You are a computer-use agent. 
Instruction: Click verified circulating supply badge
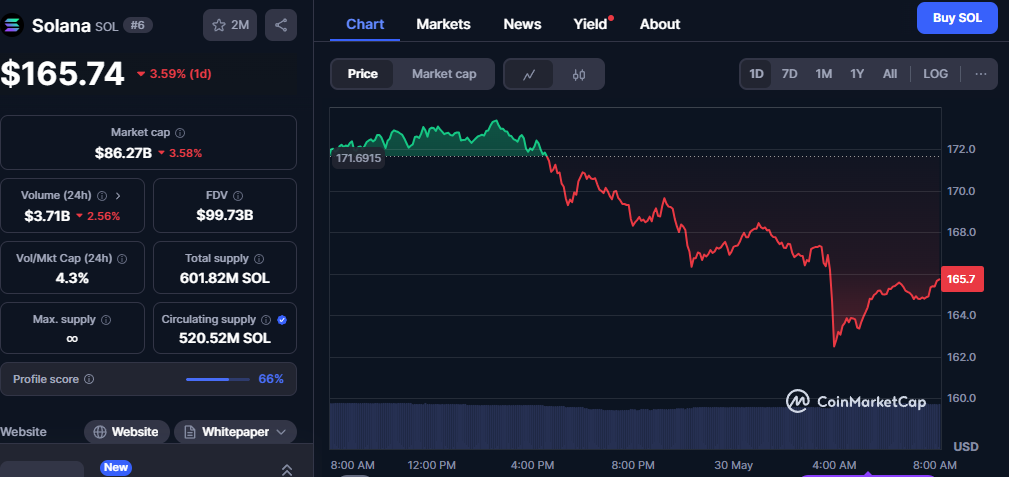click(282, 319)
